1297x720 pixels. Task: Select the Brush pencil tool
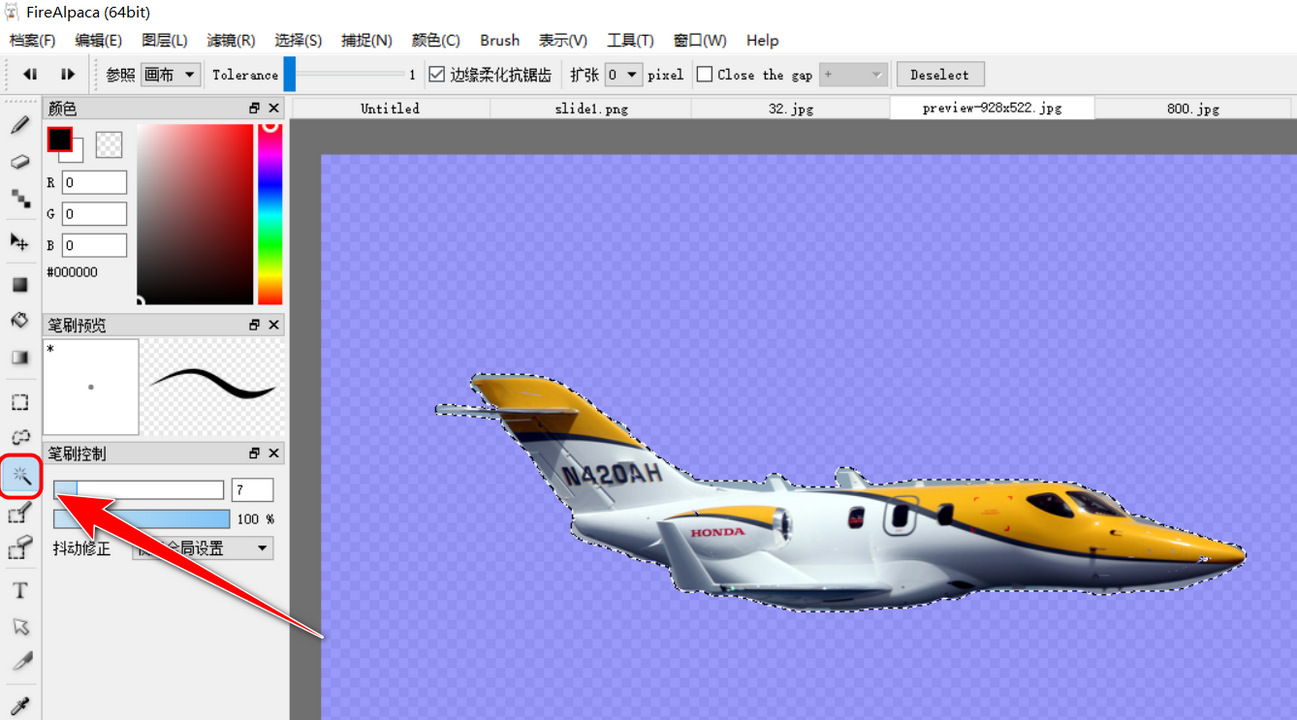coord(19,126)
